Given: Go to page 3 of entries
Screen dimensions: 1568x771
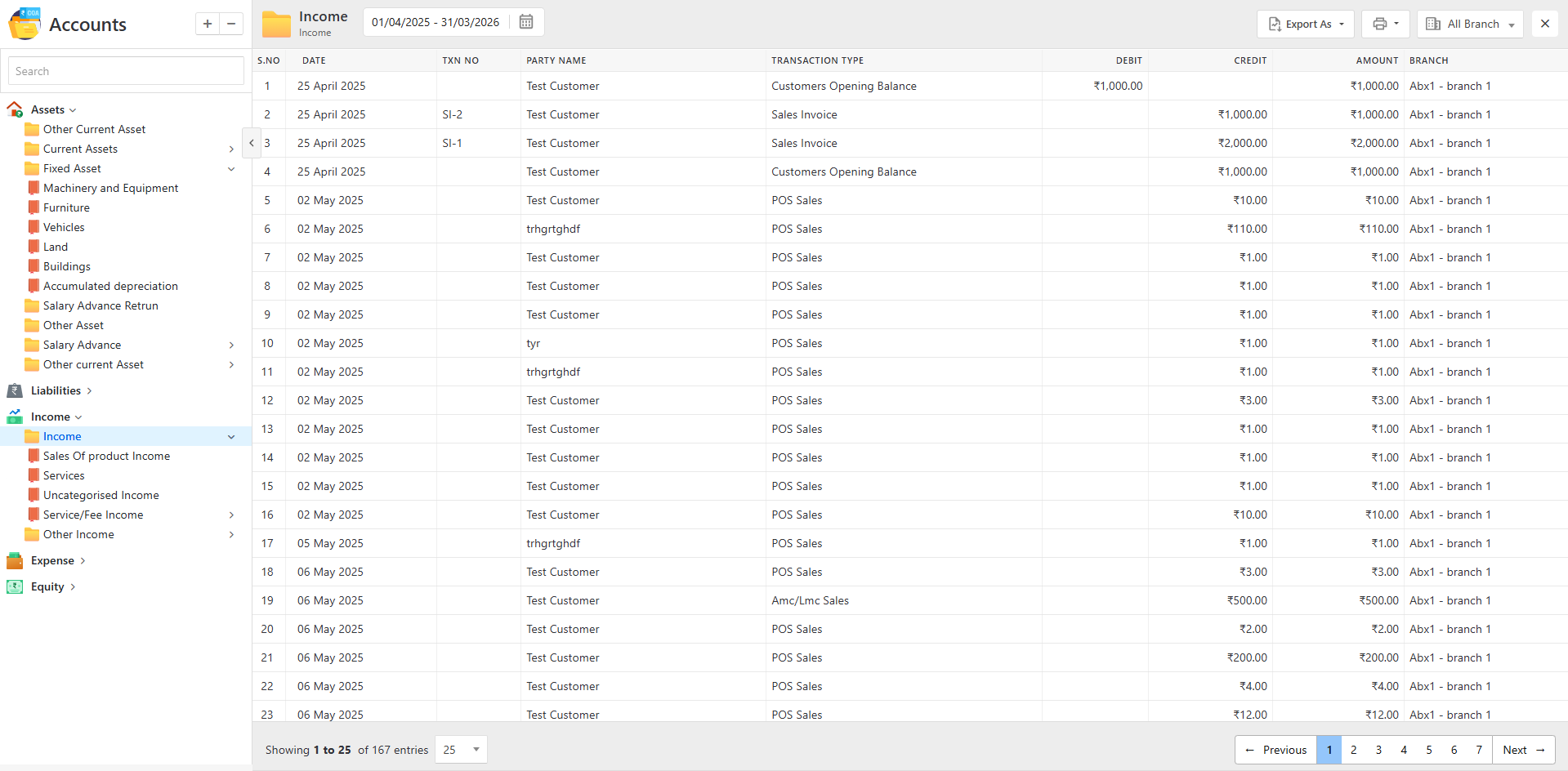Looking at the screenshot, I should point(1378,750).
